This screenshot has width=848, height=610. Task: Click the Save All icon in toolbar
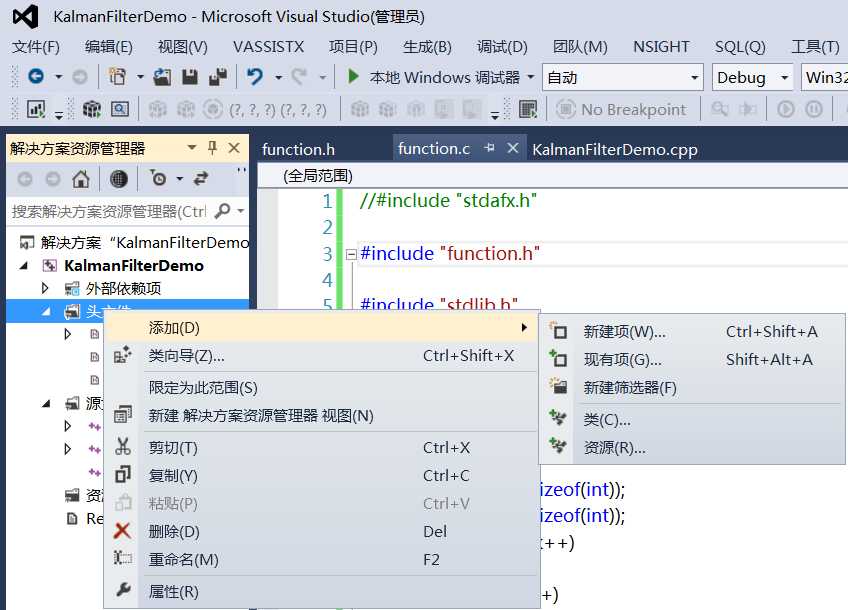click(217, 77)
